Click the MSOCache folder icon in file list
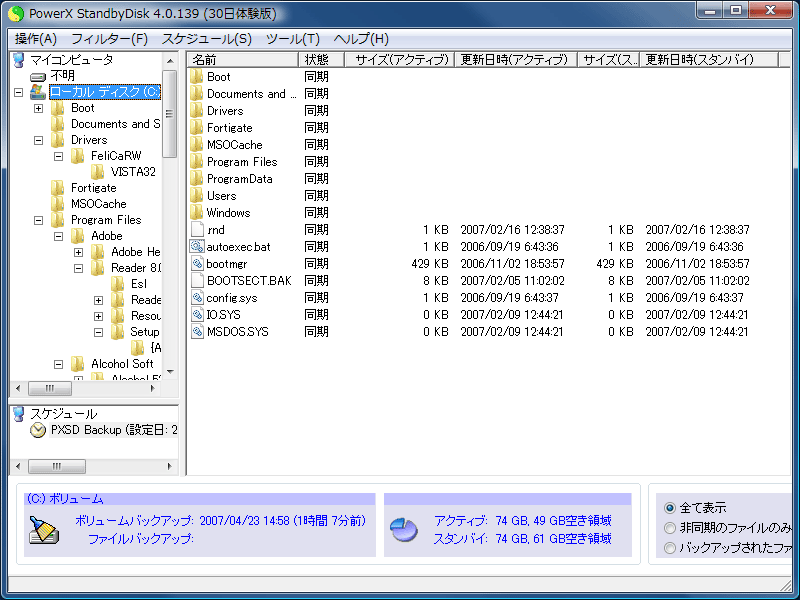Viewport: 800px width, 600px height. [x=196, y=144]
